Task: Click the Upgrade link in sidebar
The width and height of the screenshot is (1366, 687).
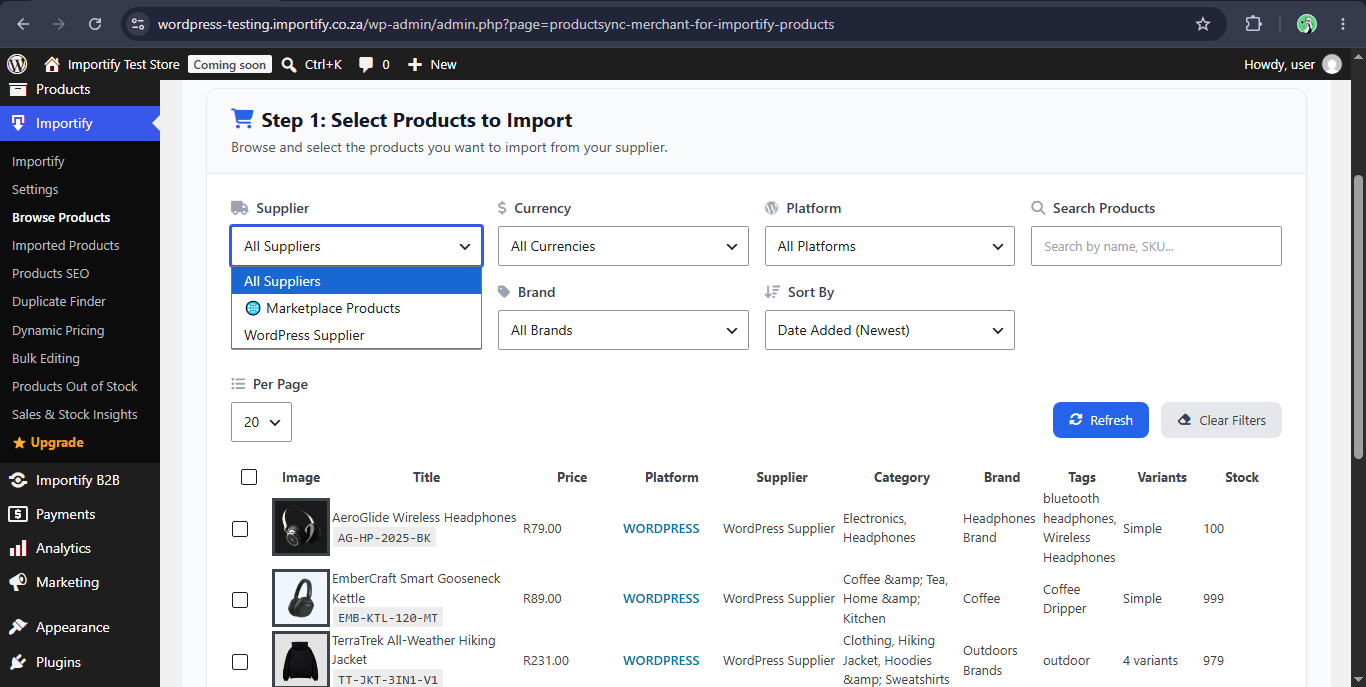Action: pos(48,442)
